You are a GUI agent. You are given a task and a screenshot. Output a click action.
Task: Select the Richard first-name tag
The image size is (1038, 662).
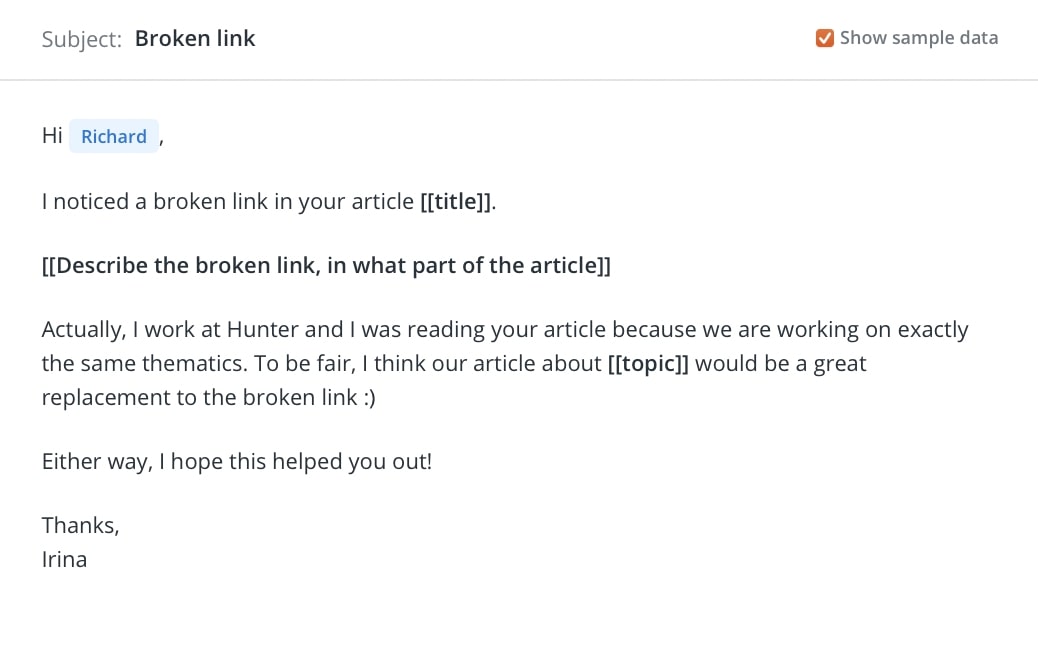click(x=114, y=136)
